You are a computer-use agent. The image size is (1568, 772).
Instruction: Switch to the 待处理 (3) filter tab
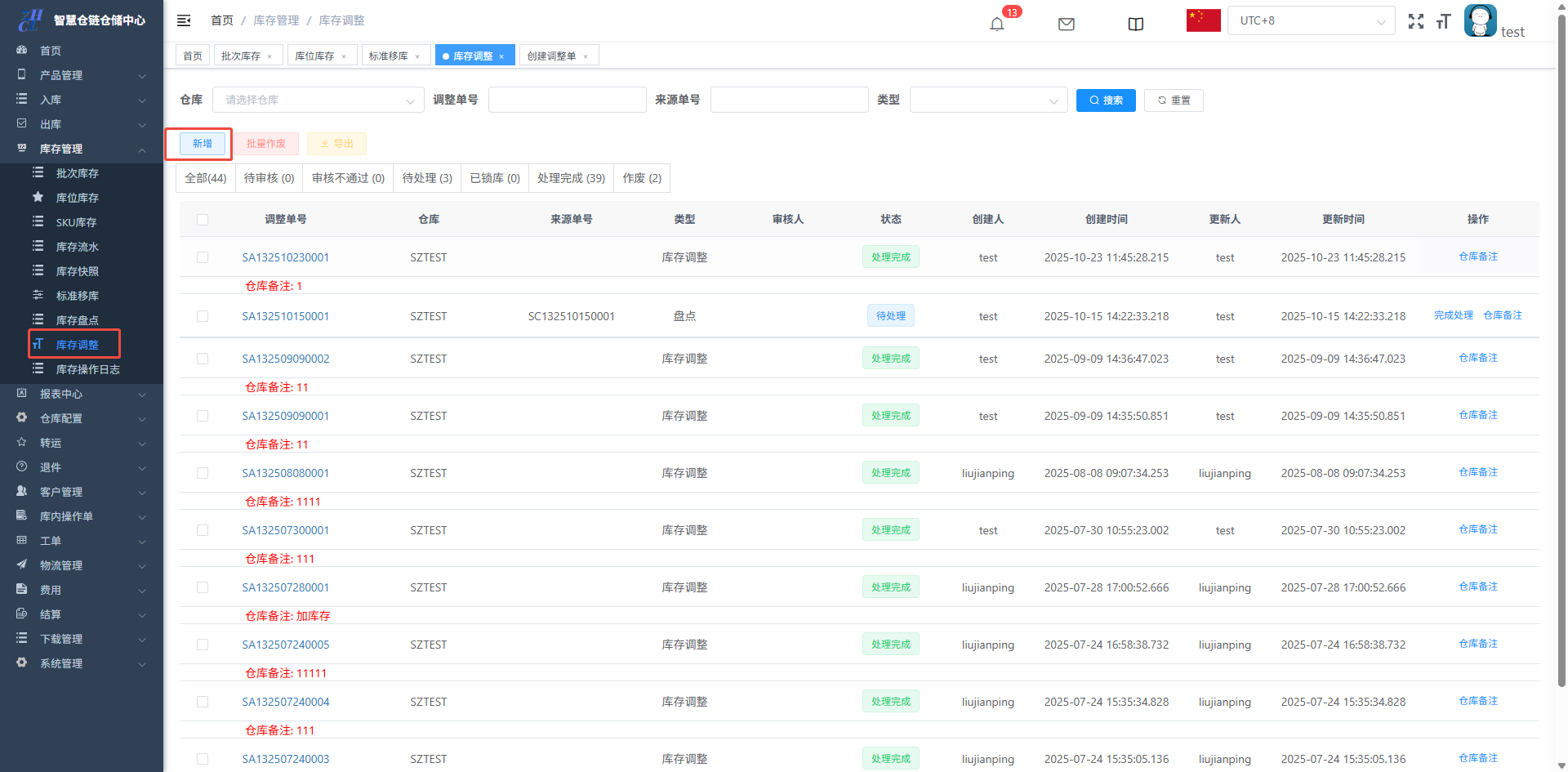[x=426, y=178]
